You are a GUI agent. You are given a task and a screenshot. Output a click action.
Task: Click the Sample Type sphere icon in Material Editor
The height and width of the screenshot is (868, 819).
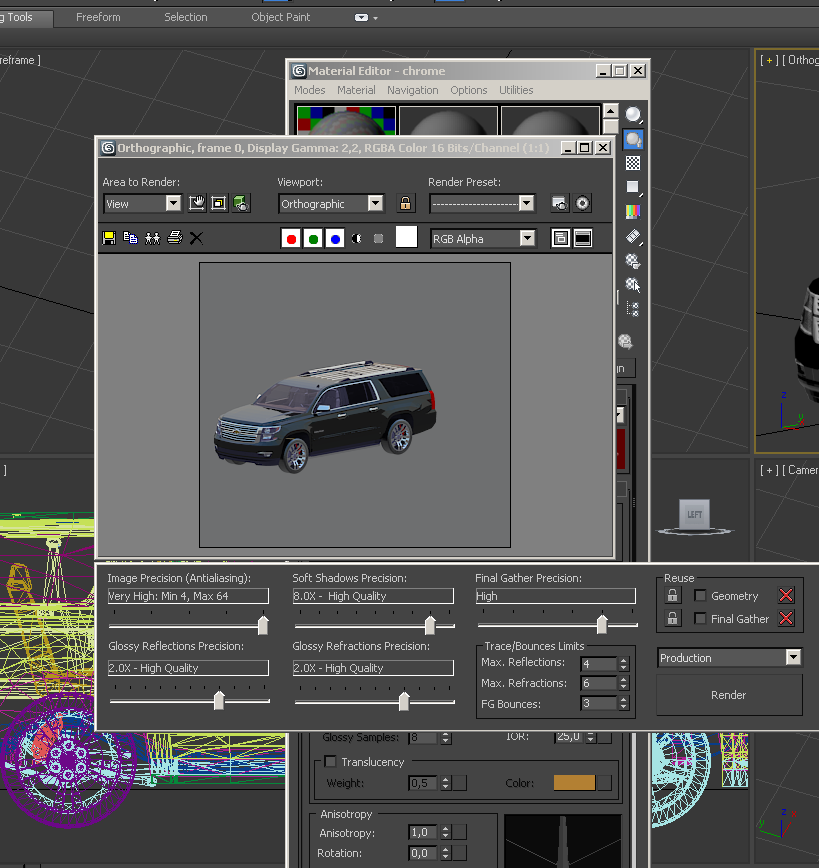tap(633, 115)
